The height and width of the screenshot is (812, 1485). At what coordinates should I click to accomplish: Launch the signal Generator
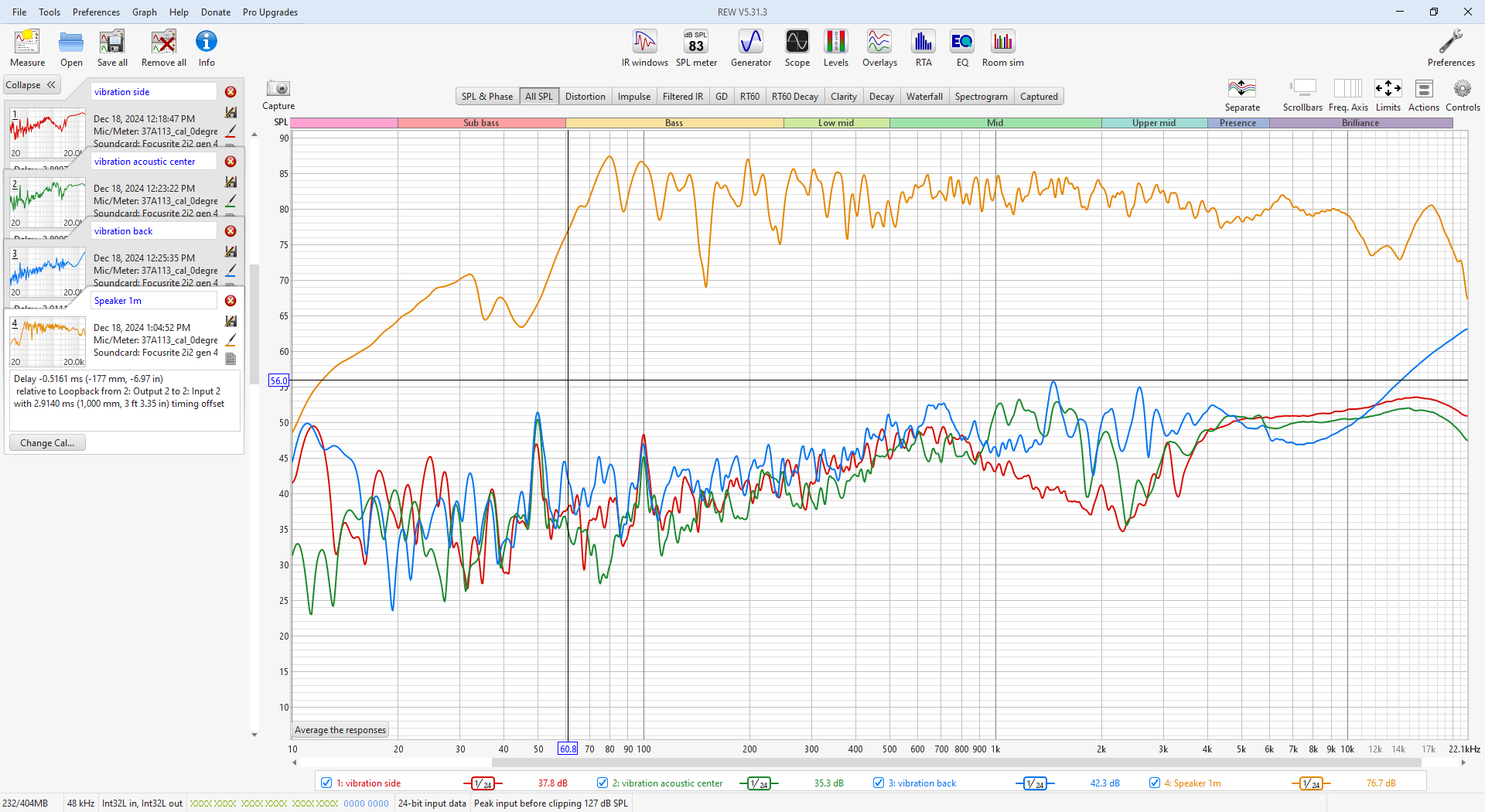[x=751, y=48]
